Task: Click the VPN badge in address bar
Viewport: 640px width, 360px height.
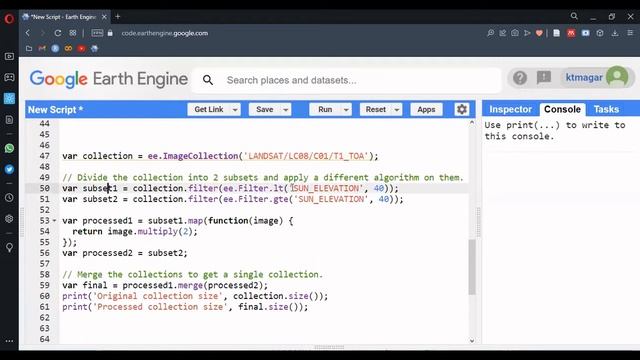Action: click(97, 33)
